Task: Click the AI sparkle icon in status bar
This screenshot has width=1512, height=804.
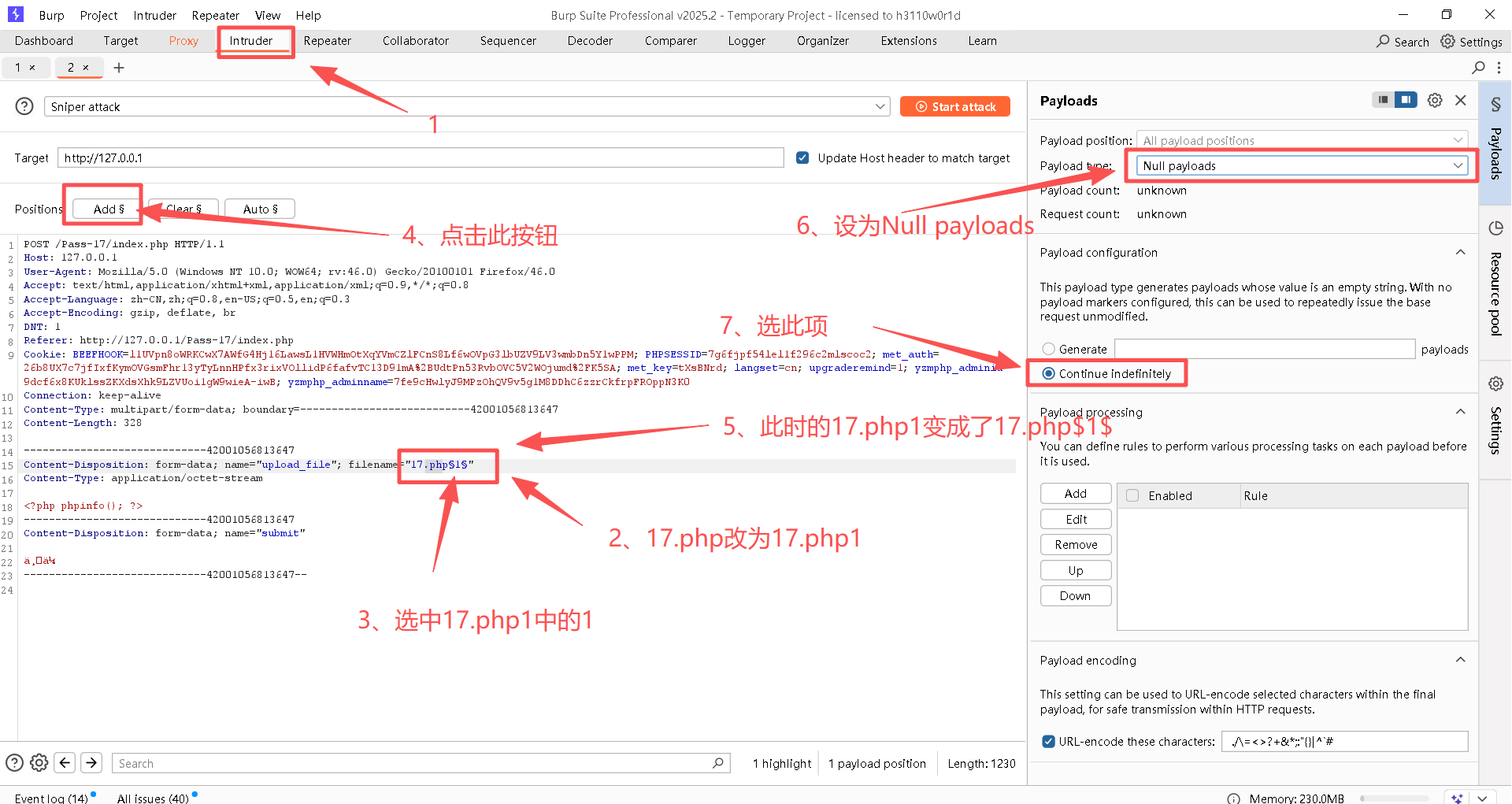Action: click(1457, 798)
